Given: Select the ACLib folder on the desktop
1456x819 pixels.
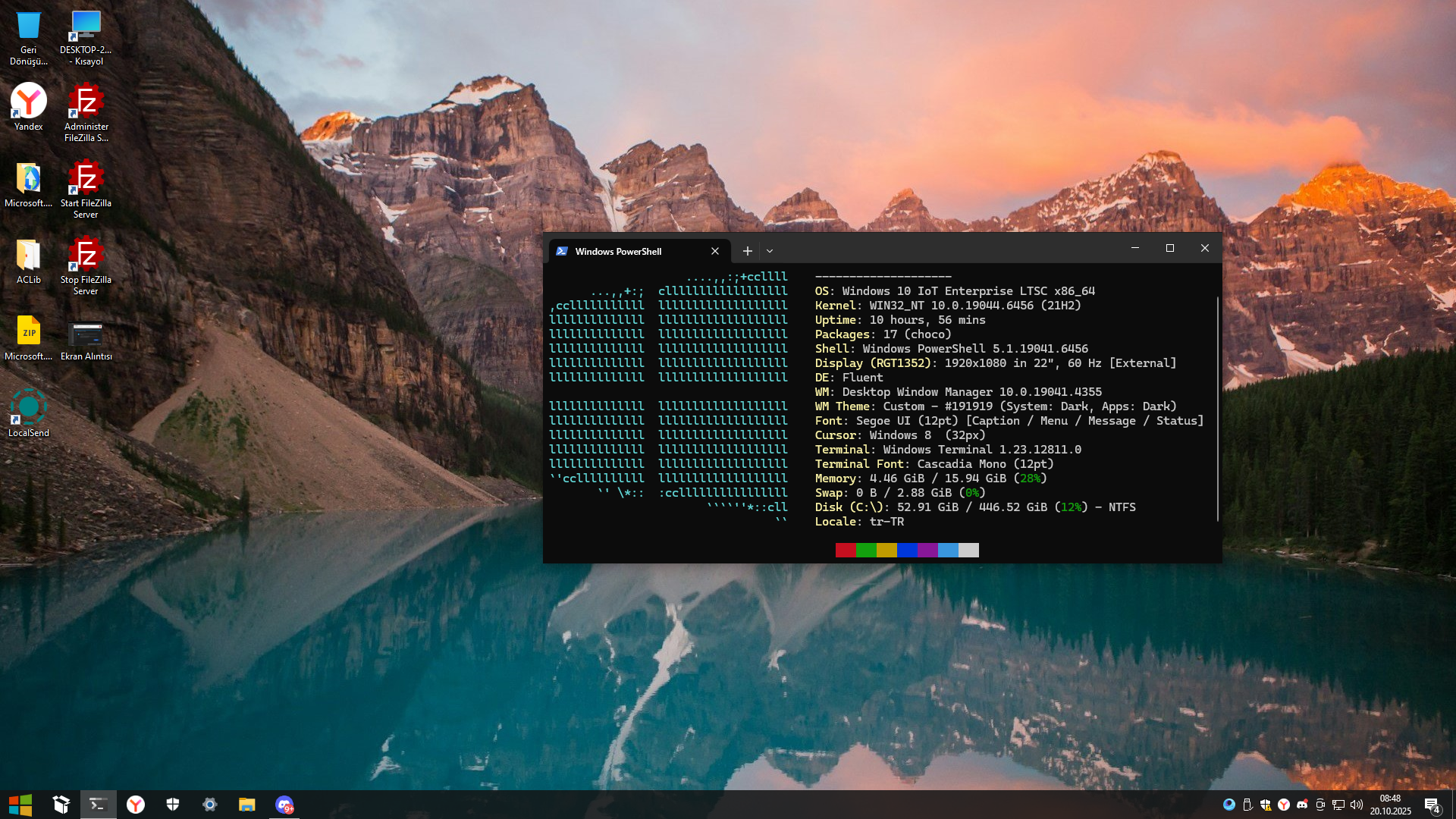Looking at the screenshot, I should [x=29, y=262].
